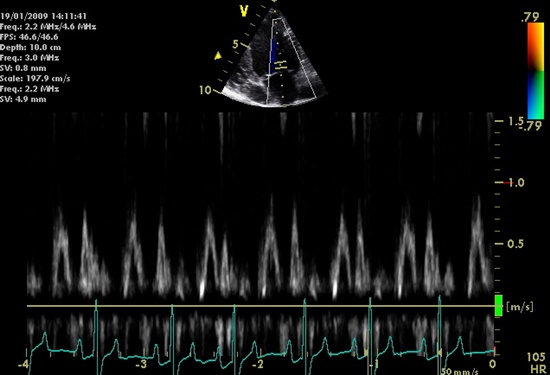Click the Depth: 10.0 cm text

tap(31, 47)
